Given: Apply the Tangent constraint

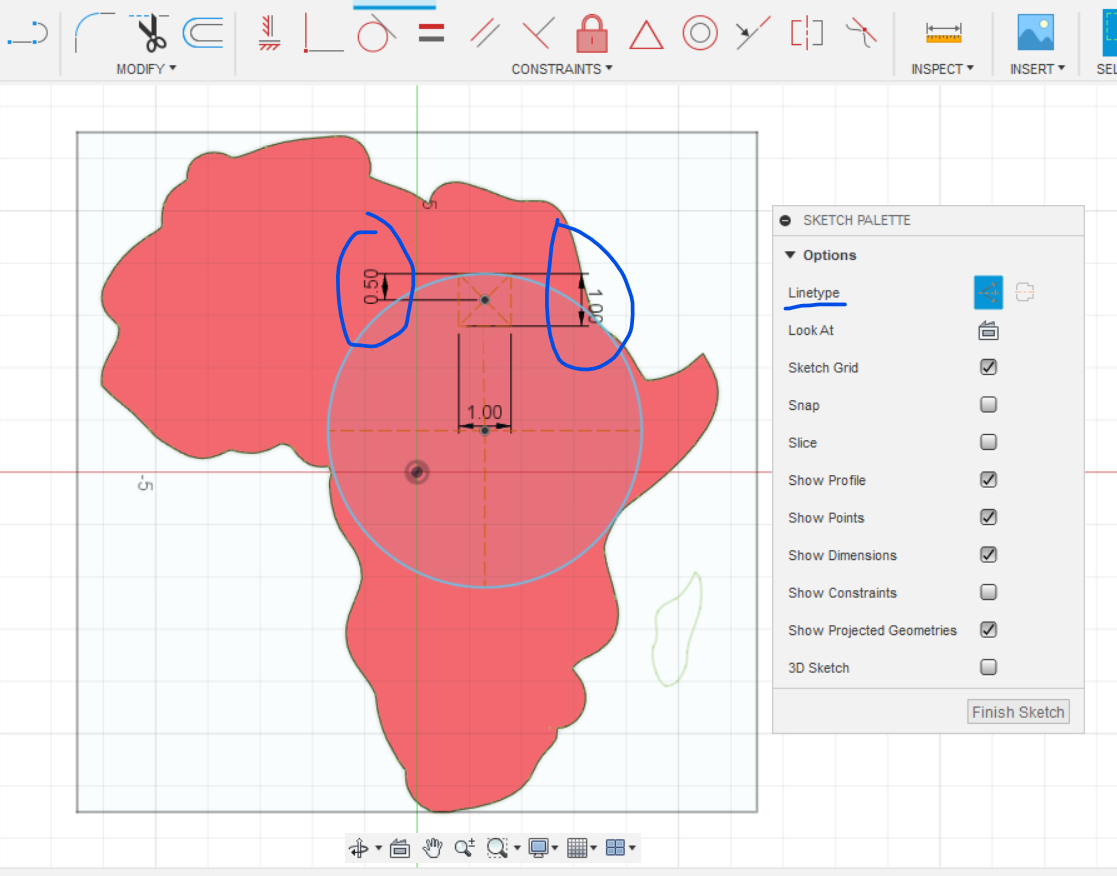Looking at the screenshot, I should point(376,31).
